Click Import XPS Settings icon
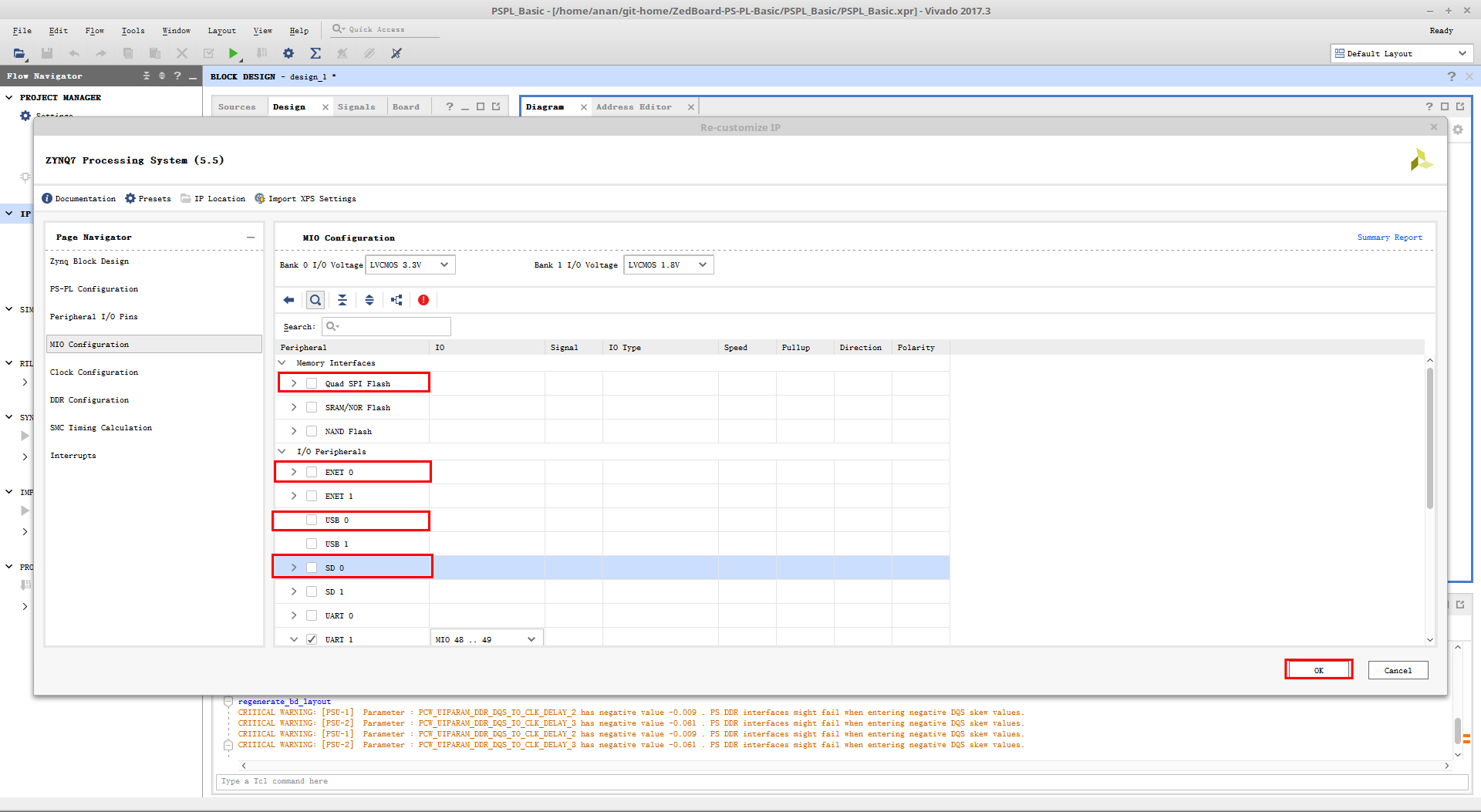Screen dimensions: 1481x812 click(x=260, y=198)
